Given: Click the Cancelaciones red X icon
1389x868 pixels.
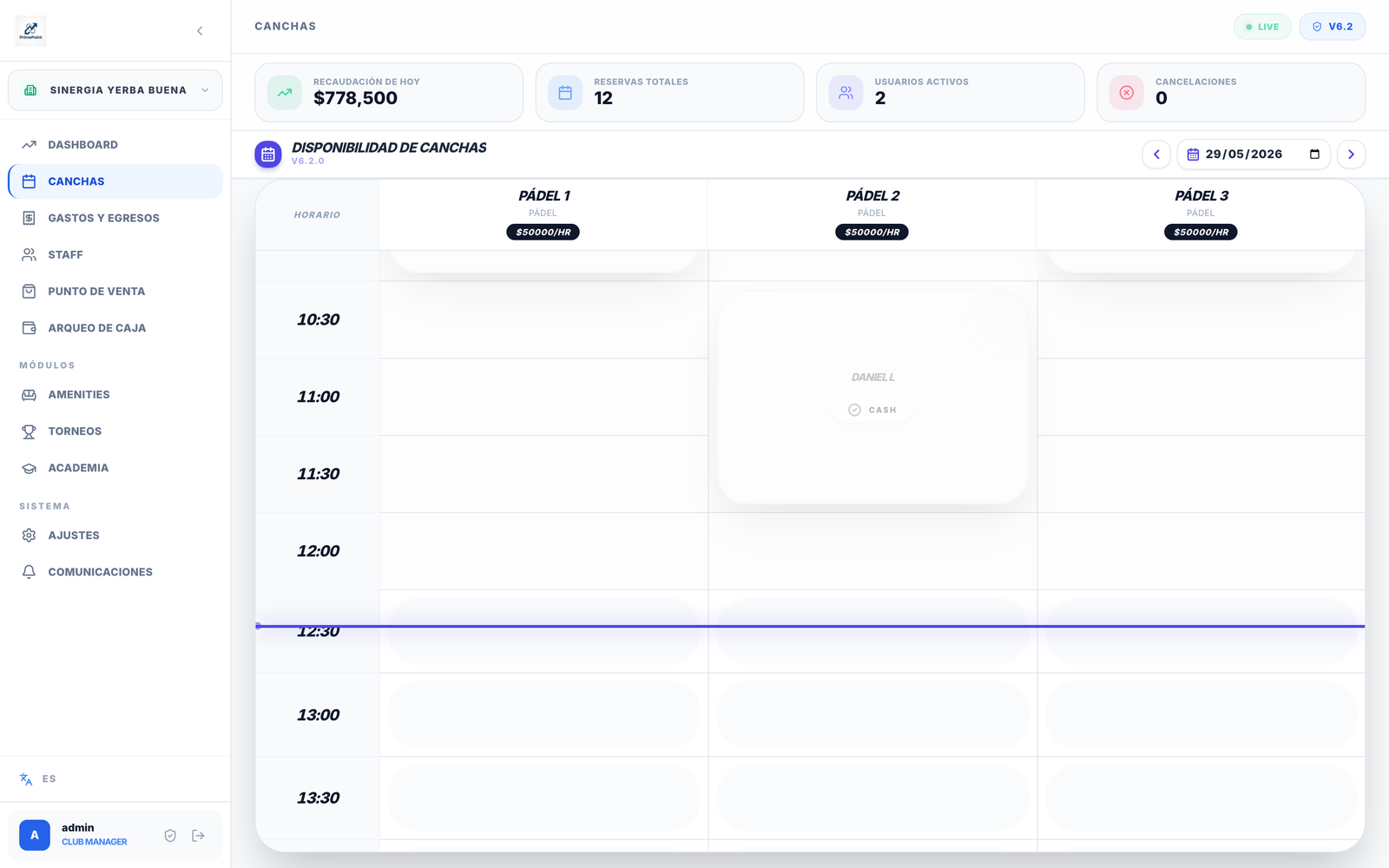Looking at the screenshot, I should [1126, 93].
